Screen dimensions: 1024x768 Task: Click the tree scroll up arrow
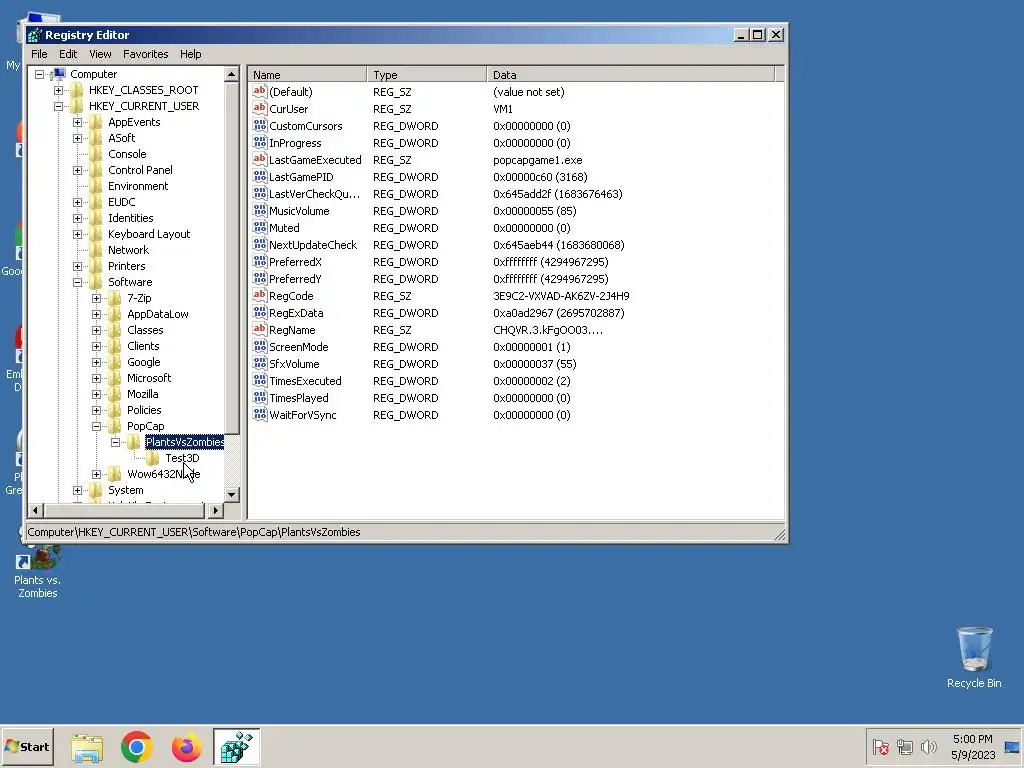coord(231,75)
